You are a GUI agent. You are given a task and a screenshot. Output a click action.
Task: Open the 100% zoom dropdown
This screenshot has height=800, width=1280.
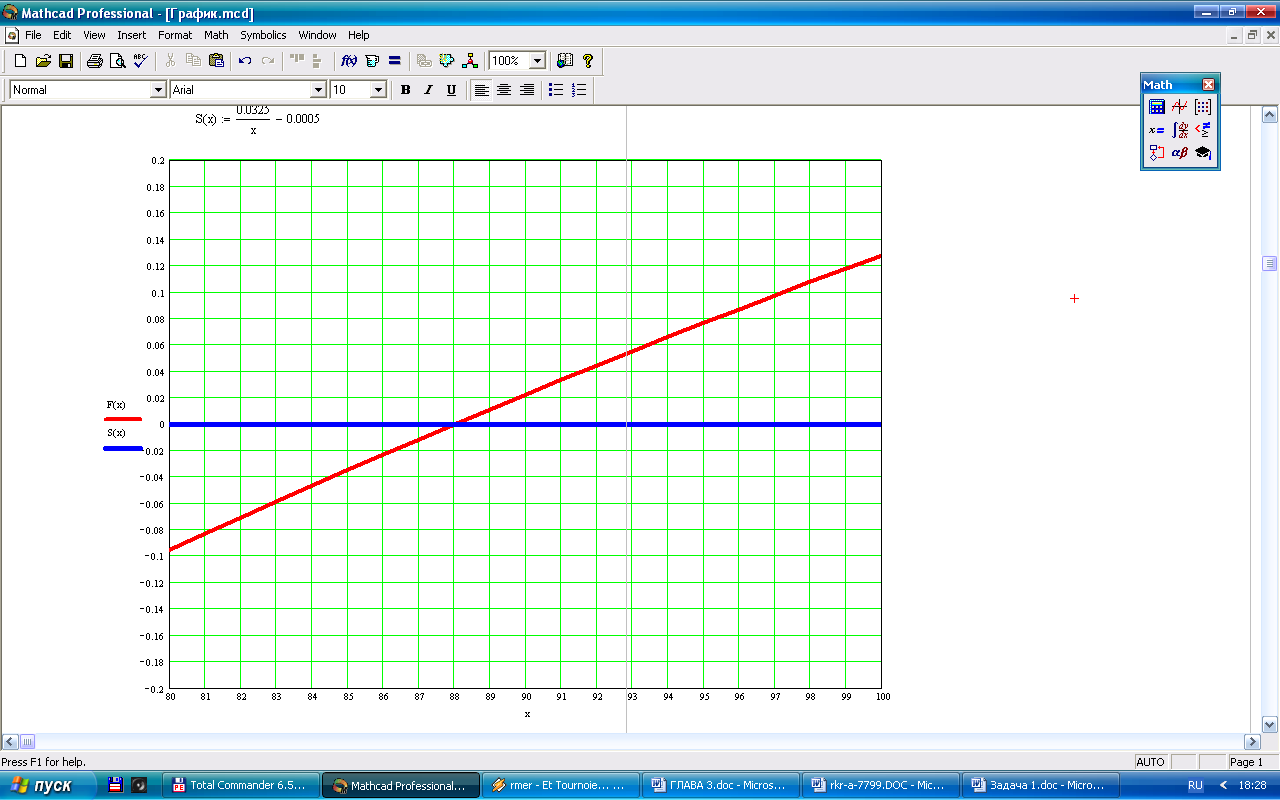pos(537,61)
